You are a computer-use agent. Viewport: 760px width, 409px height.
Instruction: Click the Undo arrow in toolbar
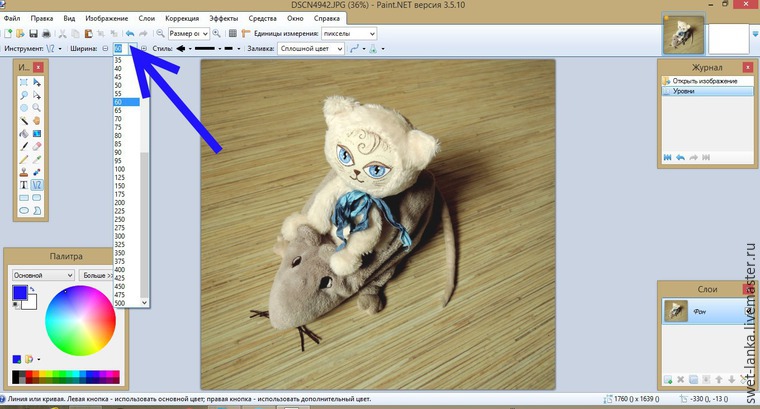tap(129, 34)
